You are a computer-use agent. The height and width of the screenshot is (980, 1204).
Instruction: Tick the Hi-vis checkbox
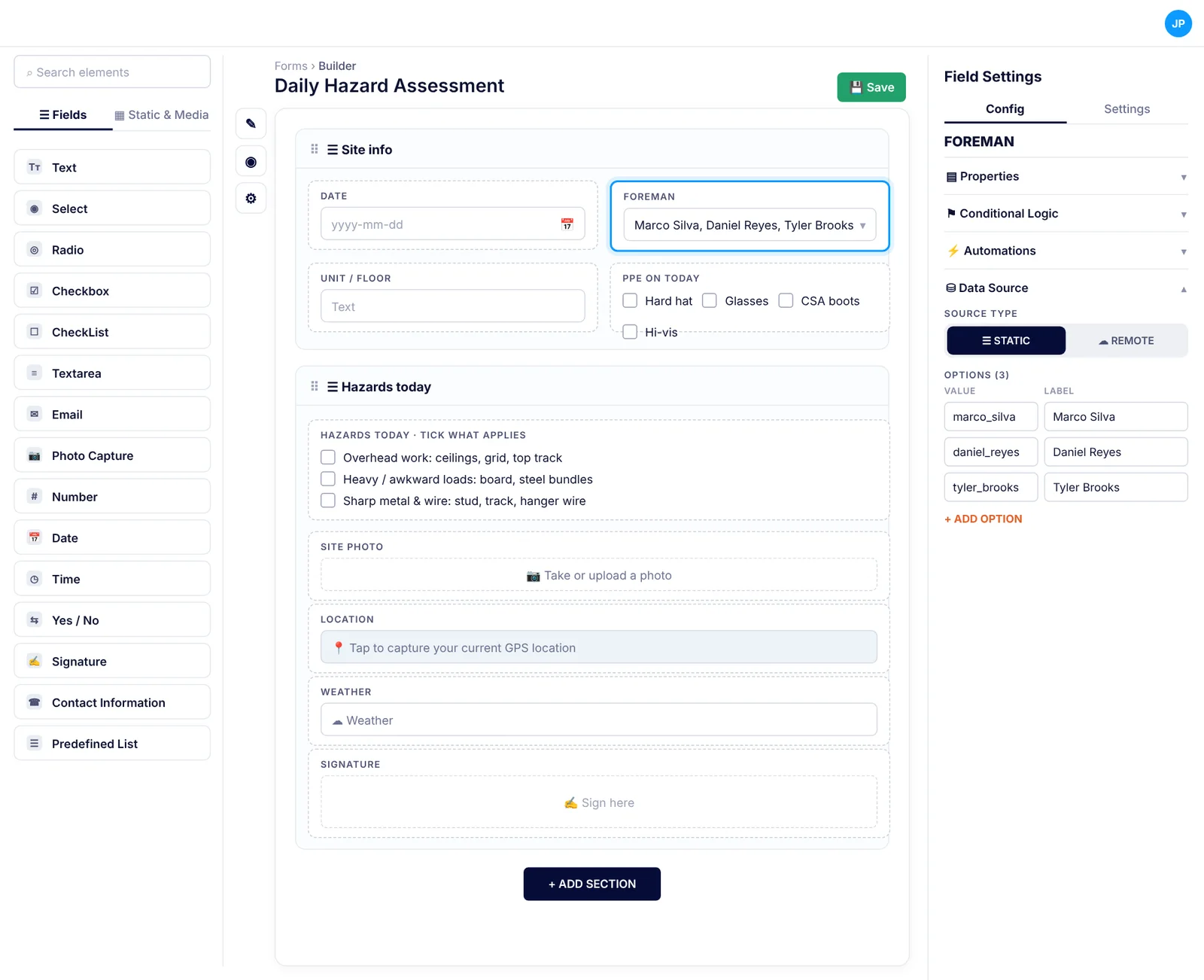tap(631, 332)
